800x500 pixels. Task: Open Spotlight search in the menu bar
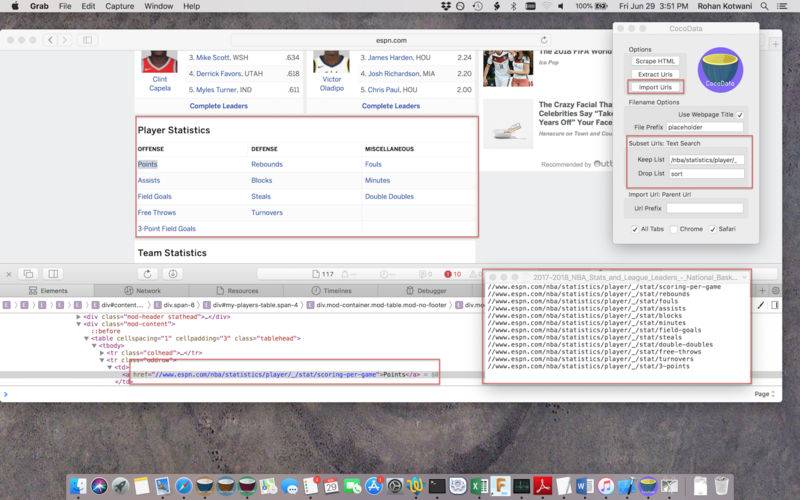coord(764,6)
